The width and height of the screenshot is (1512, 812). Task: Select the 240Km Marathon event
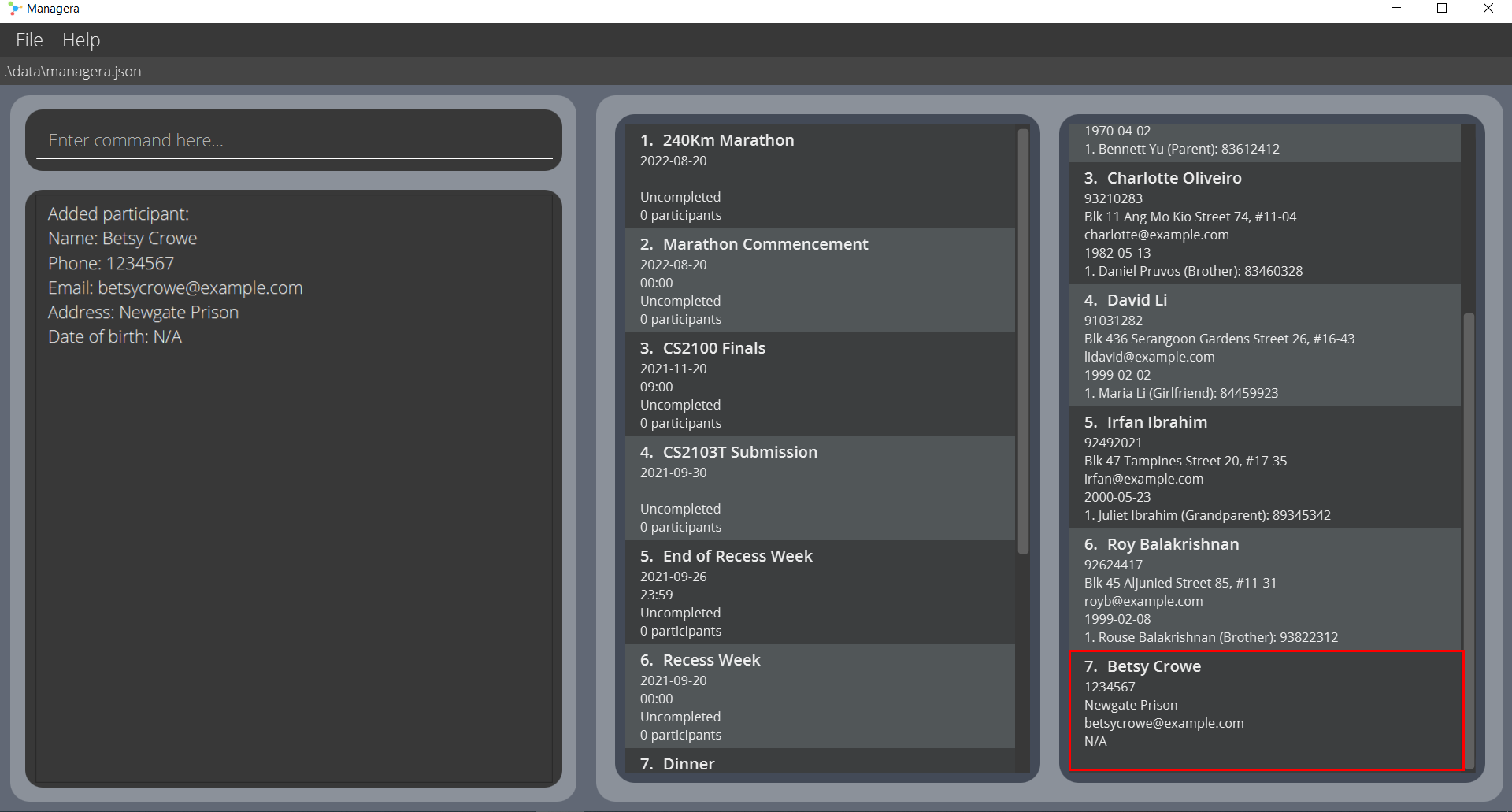(x=820, y=176)
